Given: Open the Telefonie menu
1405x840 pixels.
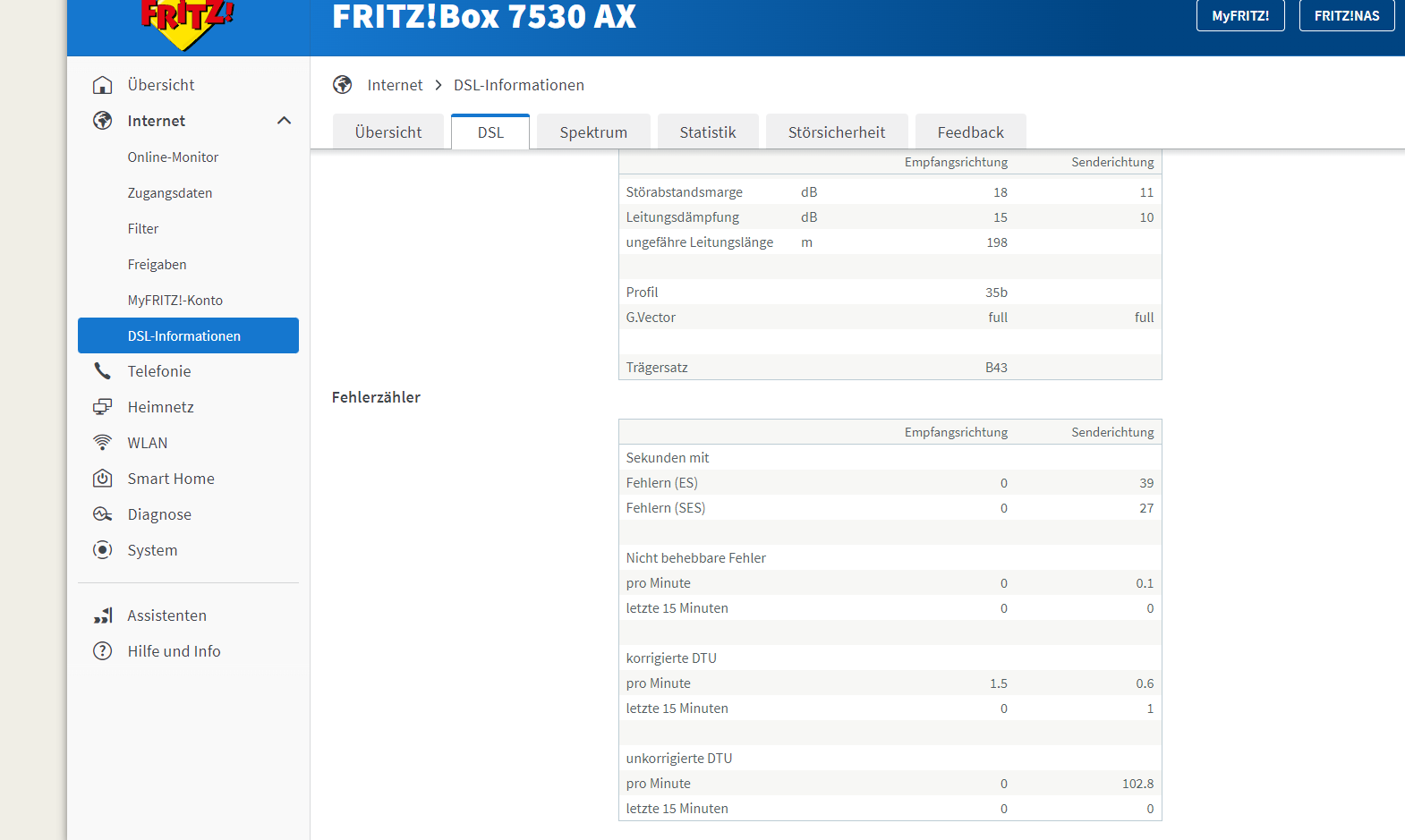Looking at the screenshot, I should point(159,371).
